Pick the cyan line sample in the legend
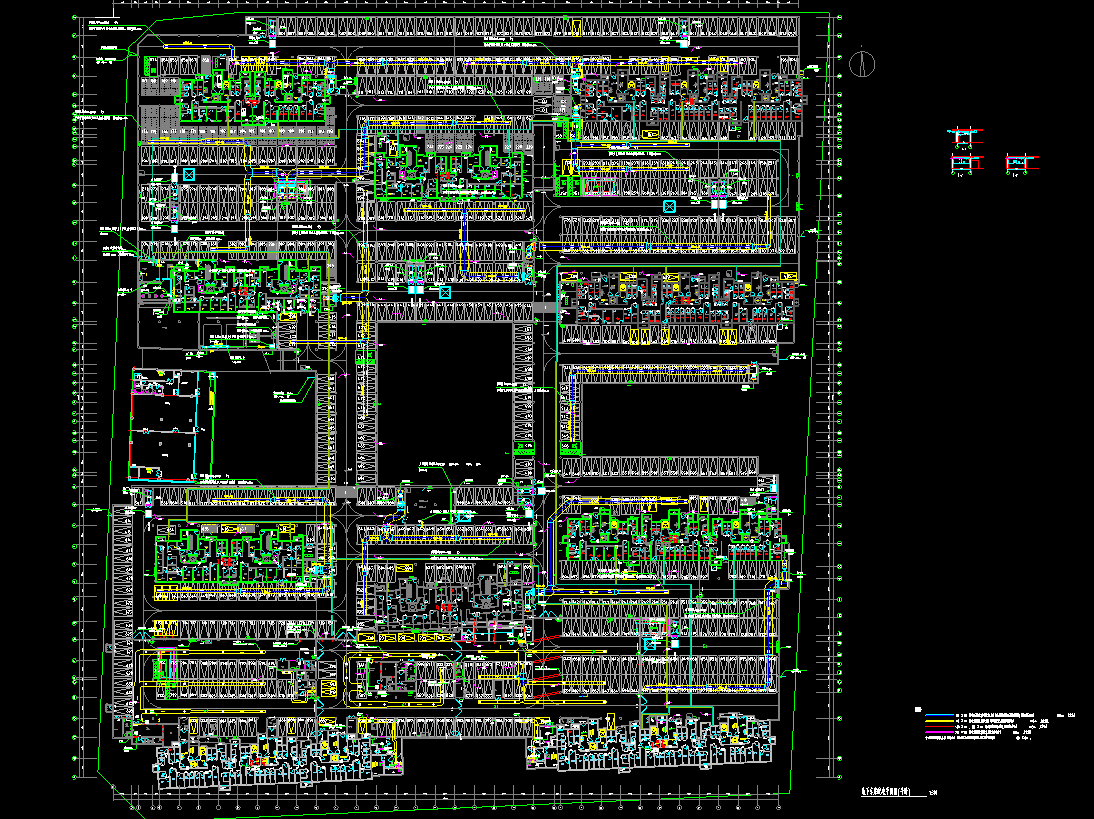1094x819 pixels. 938,717
